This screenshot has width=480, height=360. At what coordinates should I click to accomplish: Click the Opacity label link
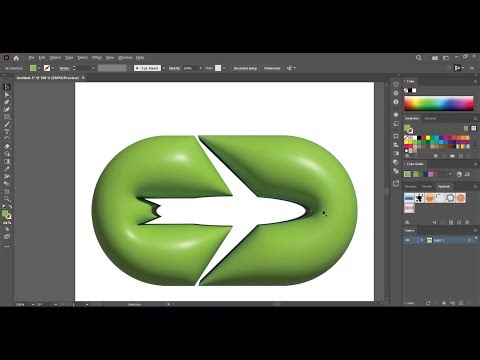click(174, 68)
